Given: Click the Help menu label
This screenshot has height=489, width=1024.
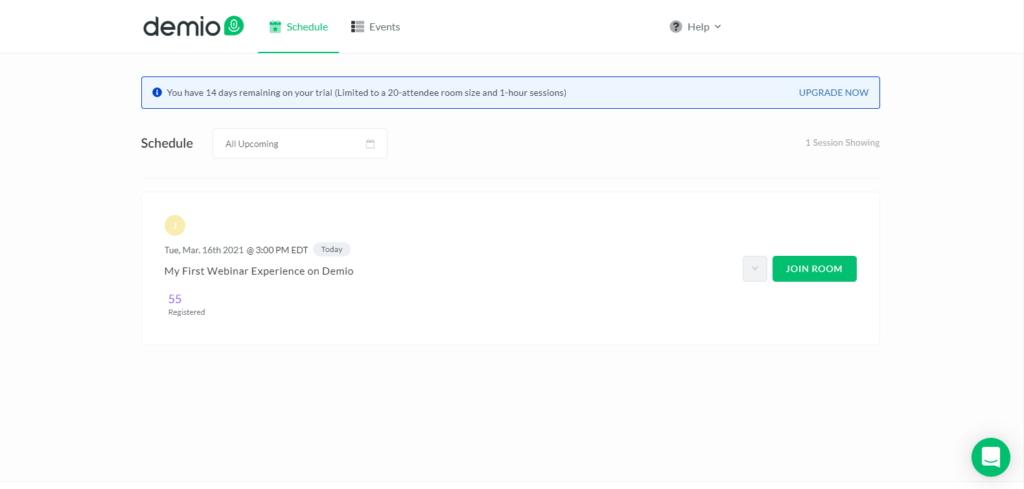Looking at the screenshot, I should click(698, 27).
